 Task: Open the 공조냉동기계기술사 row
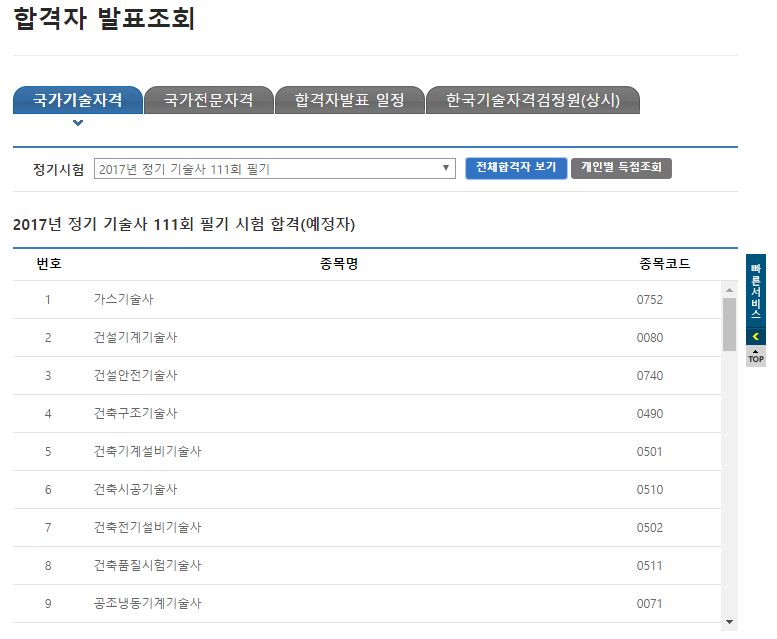coord(148,603)
